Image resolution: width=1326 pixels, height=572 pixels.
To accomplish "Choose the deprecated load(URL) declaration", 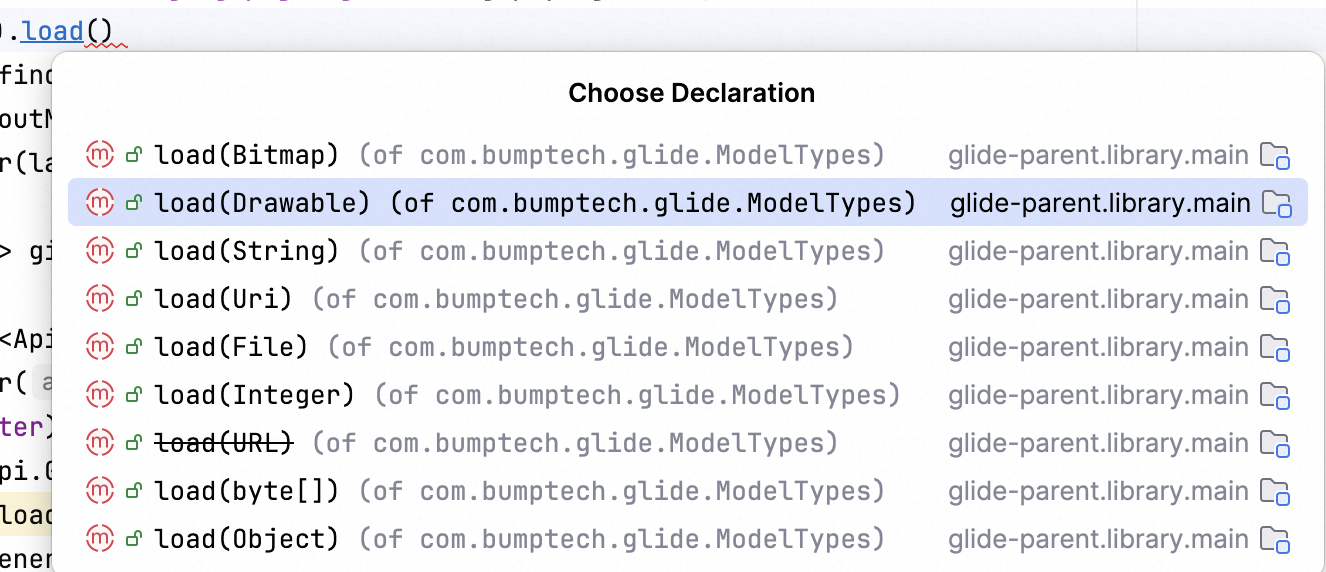I will click(223, 443).
